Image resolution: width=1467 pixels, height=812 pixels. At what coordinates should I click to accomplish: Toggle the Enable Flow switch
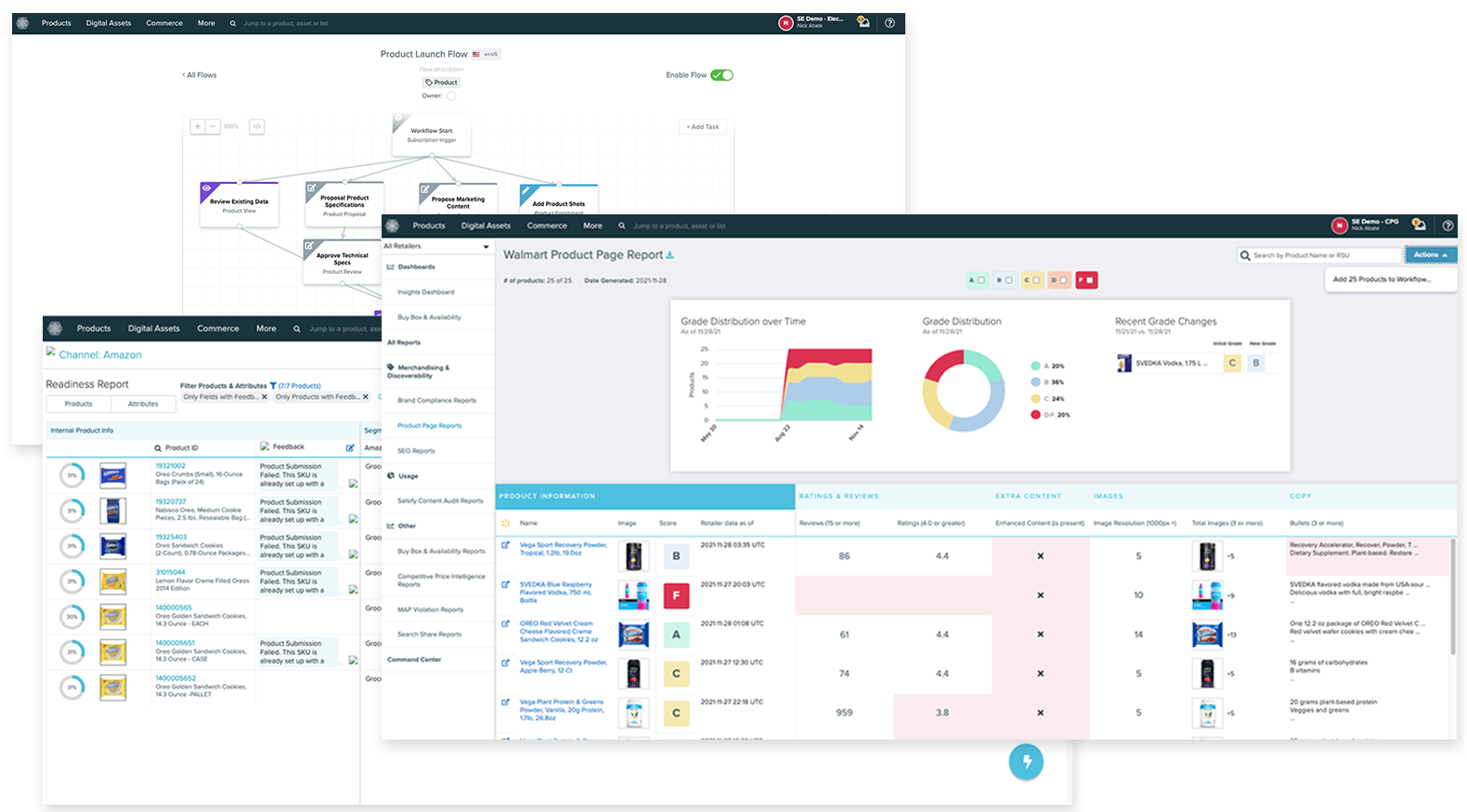(721, 75)
